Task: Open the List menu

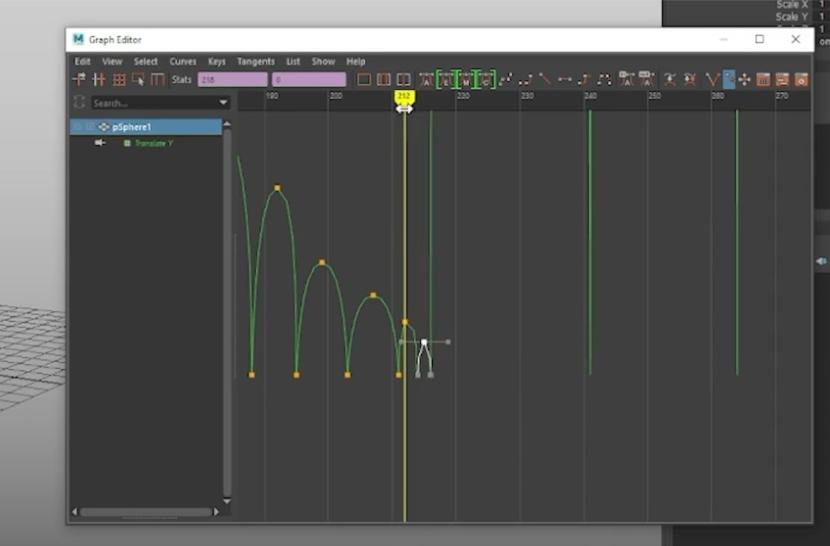Action: [x=293, y=61]
